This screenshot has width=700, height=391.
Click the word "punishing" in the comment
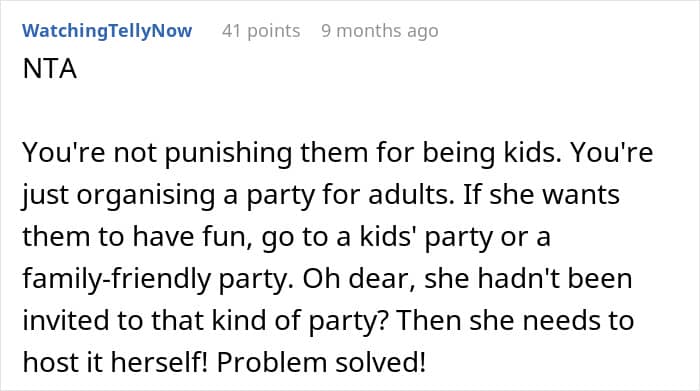(228, 154)
